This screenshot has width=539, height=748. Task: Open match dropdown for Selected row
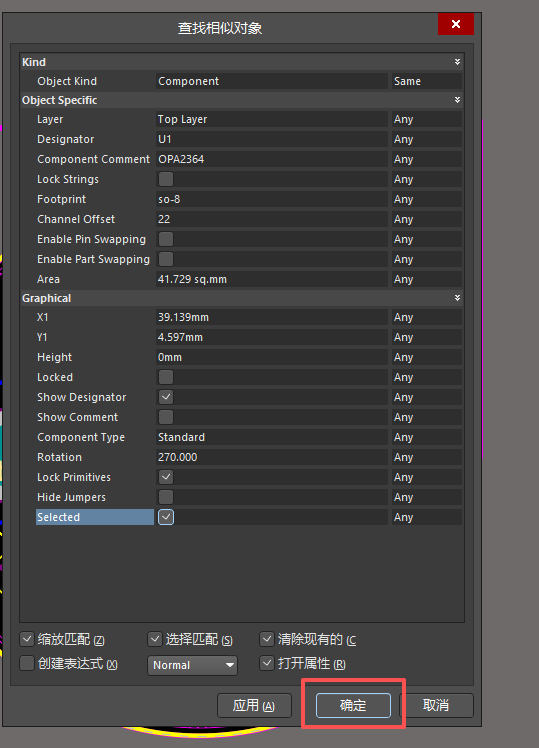pyautogui.click(x=427, y=517)
